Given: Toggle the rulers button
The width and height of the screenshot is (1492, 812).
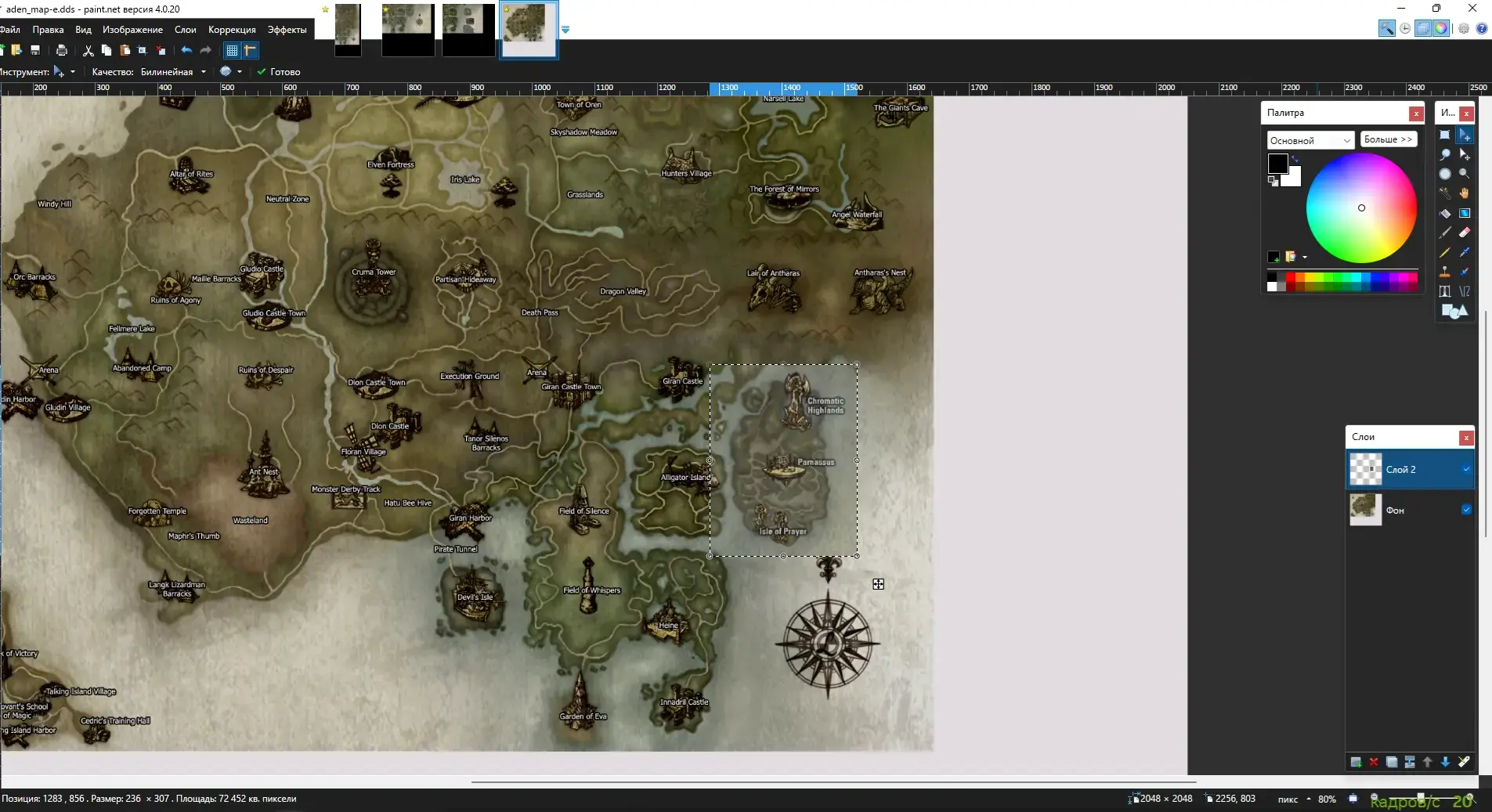Looking at the screenshot, I should pyautogui.click(x=250, y=50).
